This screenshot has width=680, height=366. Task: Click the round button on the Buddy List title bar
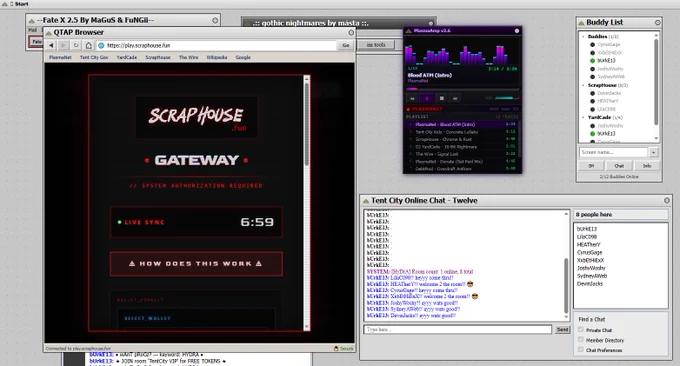657,22
